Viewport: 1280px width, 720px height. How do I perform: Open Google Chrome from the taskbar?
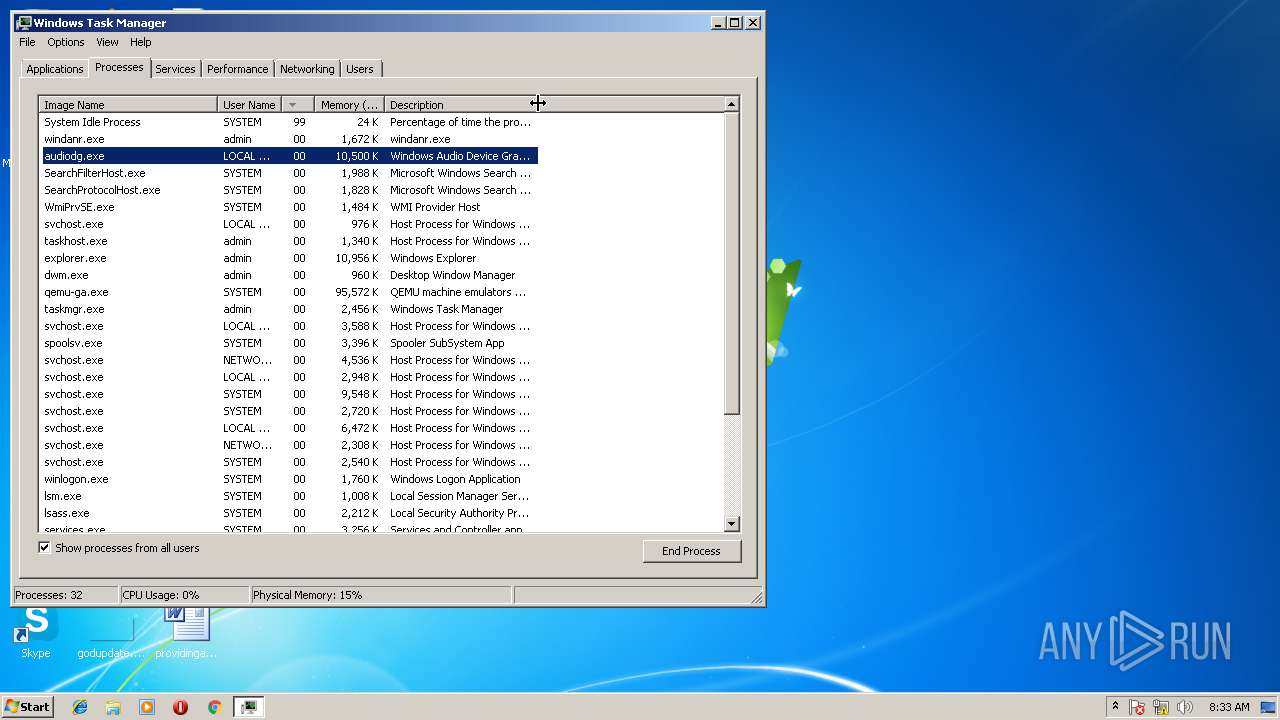(214, 707)
